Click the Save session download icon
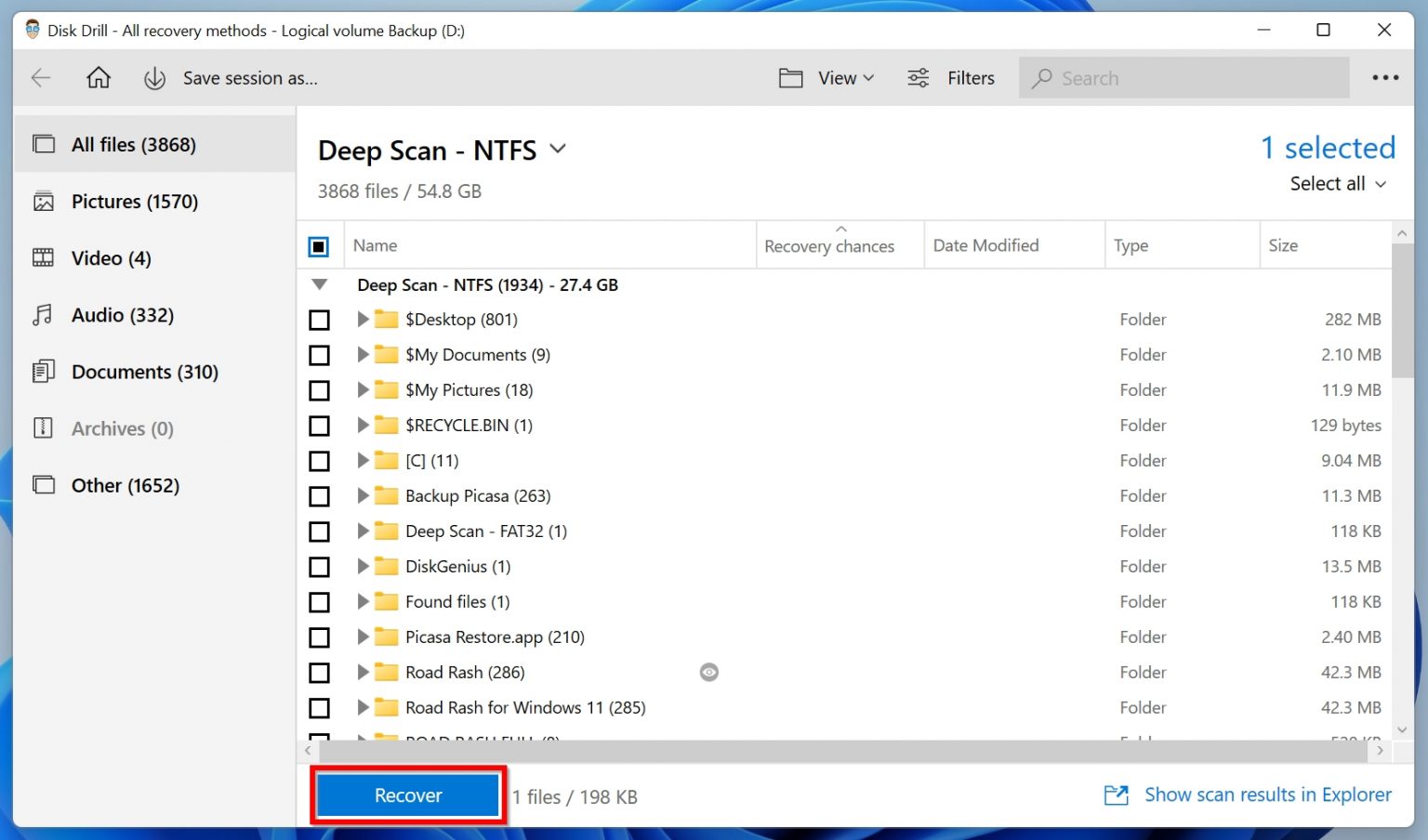Screen dimensions: 1428x840 coord(154,78)
